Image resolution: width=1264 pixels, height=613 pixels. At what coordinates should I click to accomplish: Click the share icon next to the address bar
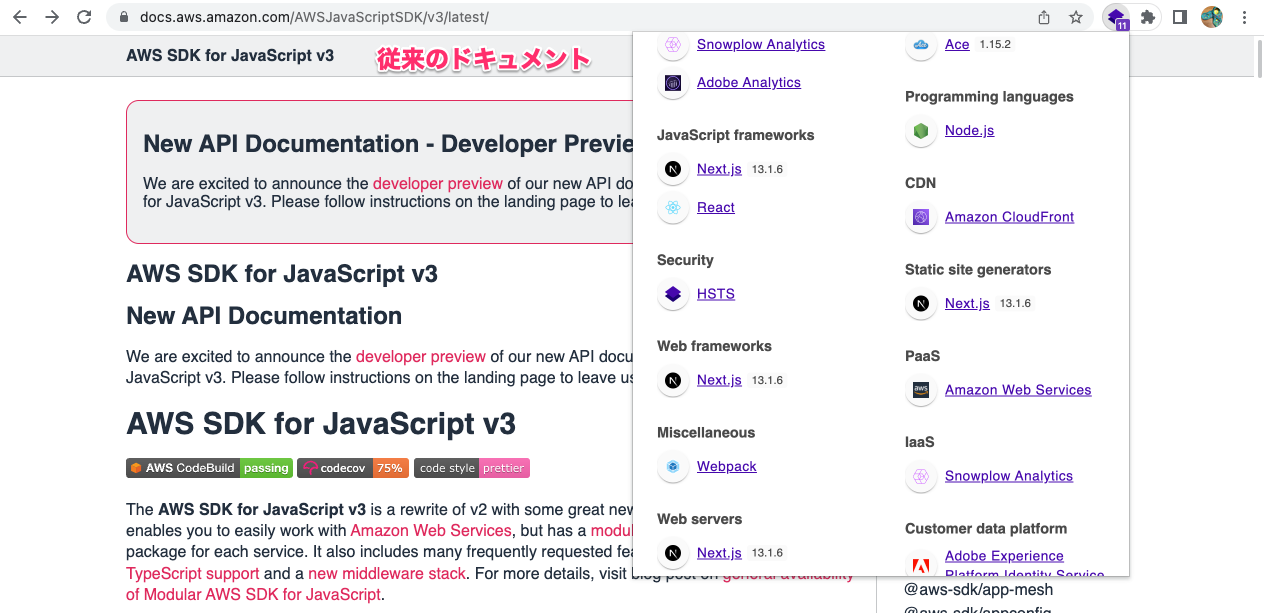(x=1043, y=17)
